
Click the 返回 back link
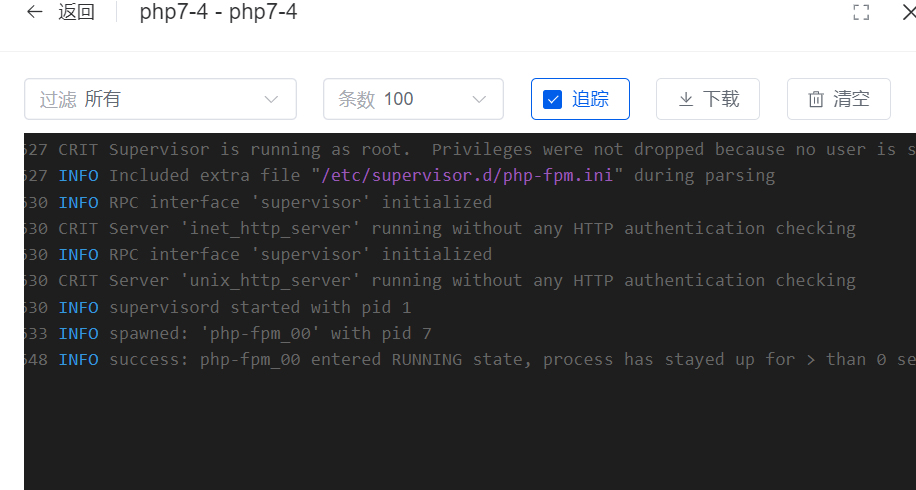click(77, 13)
